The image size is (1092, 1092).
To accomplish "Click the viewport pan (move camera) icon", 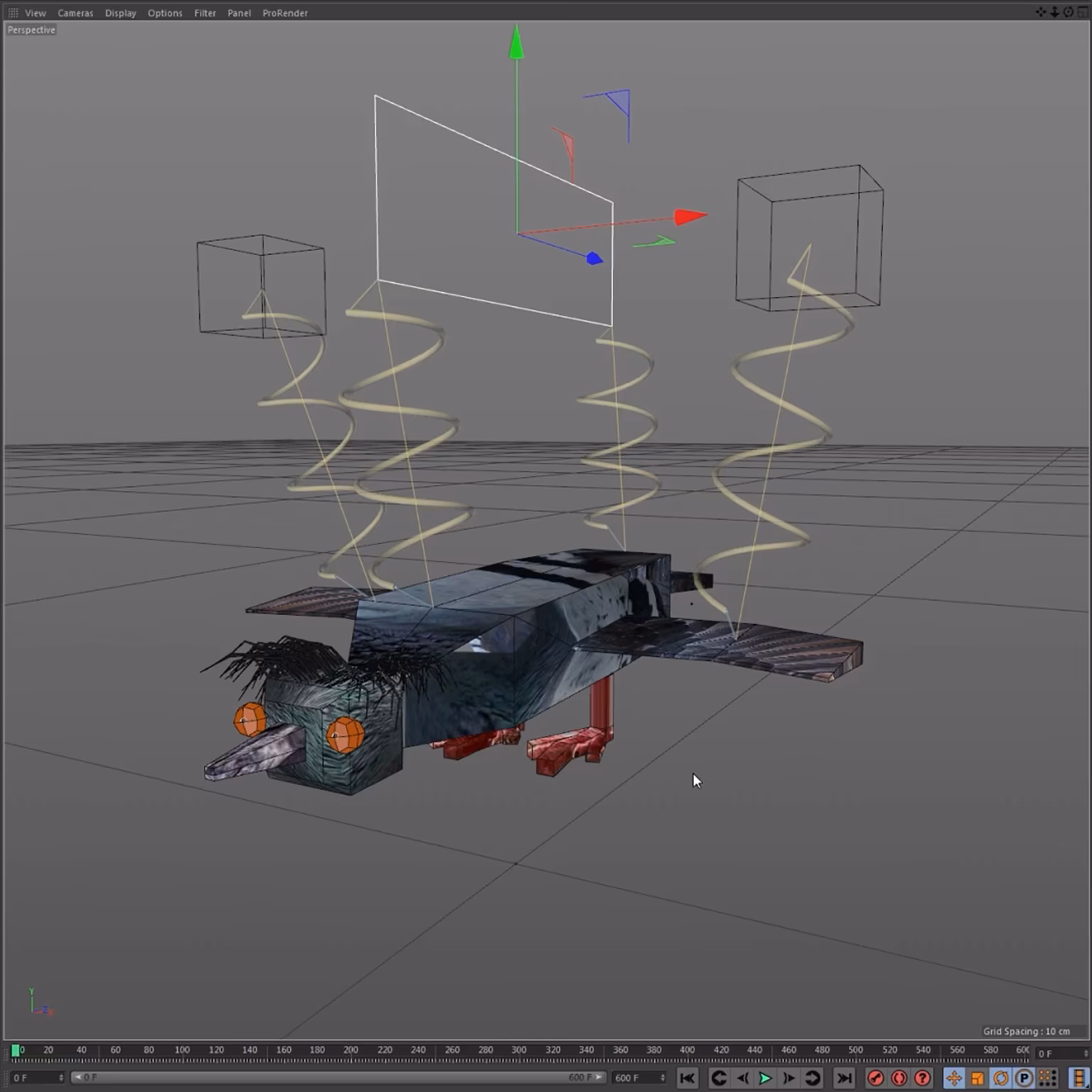I will pyautogui.click(x=1041, y=12).
